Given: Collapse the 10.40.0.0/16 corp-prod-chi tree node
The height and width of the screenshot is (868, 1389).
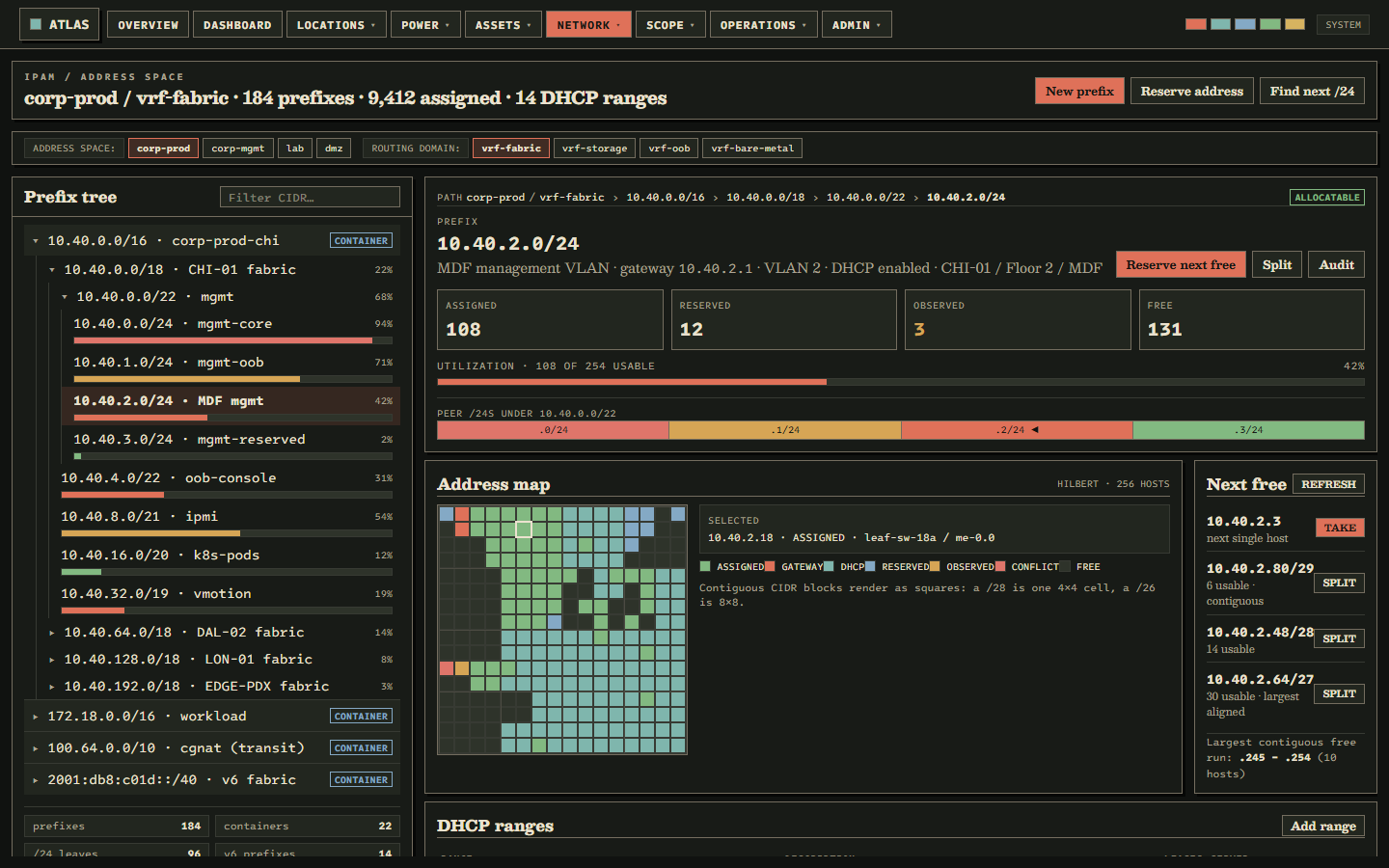Looking at the screenshot, I should click(36, 241).
